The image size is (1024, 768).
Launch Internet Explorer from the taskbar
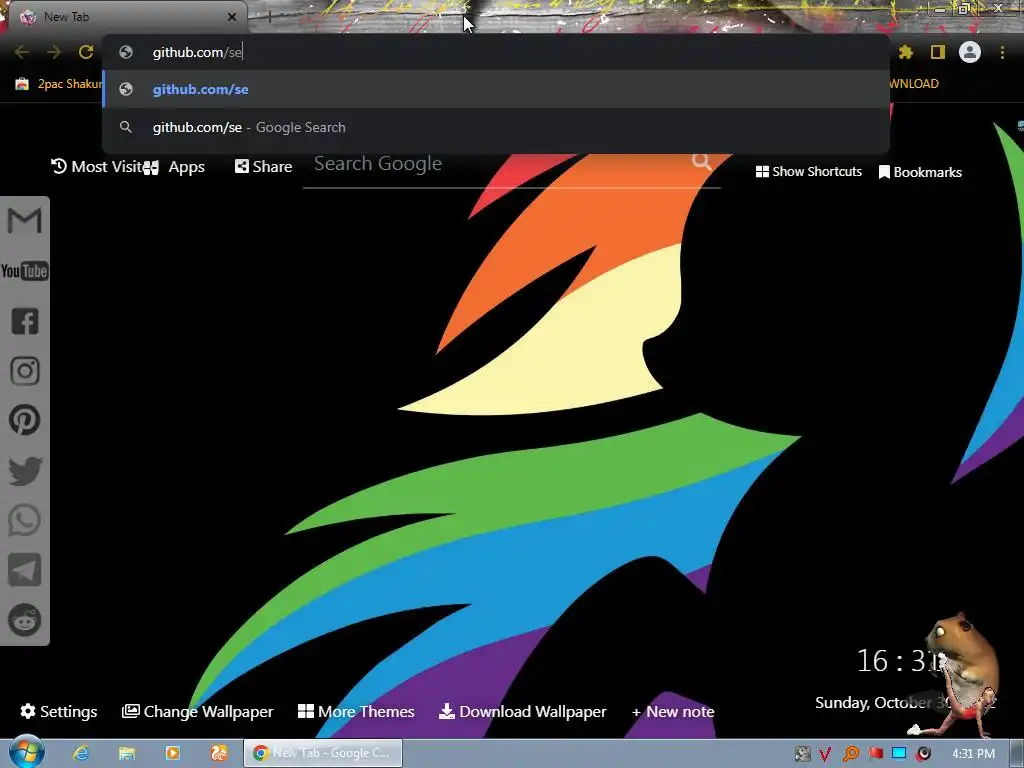coord(81,753)
